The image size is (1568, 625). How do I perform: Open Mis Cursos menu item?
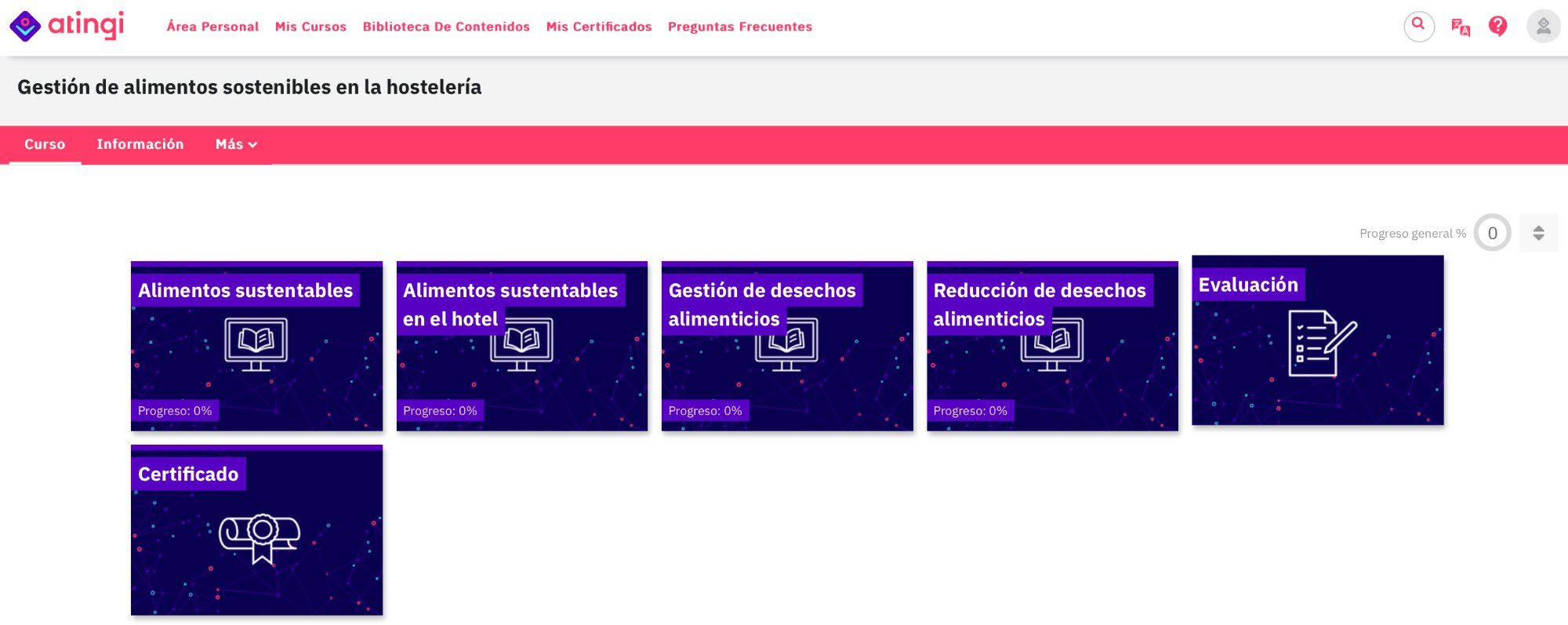point(310,27)
